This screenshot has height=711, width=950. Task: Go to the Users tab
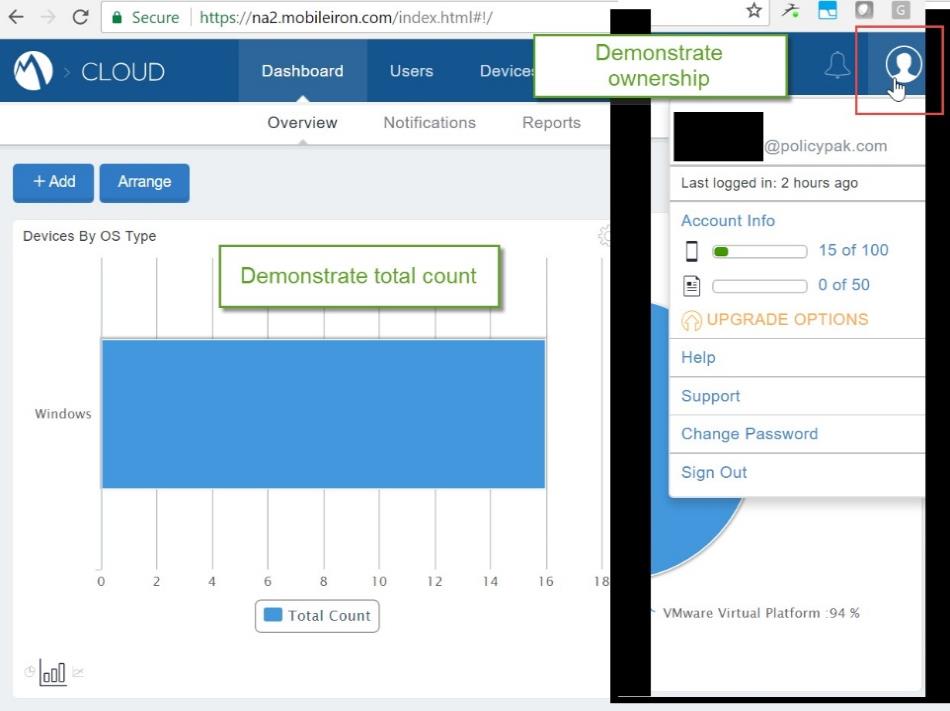(x=411, y=71)
